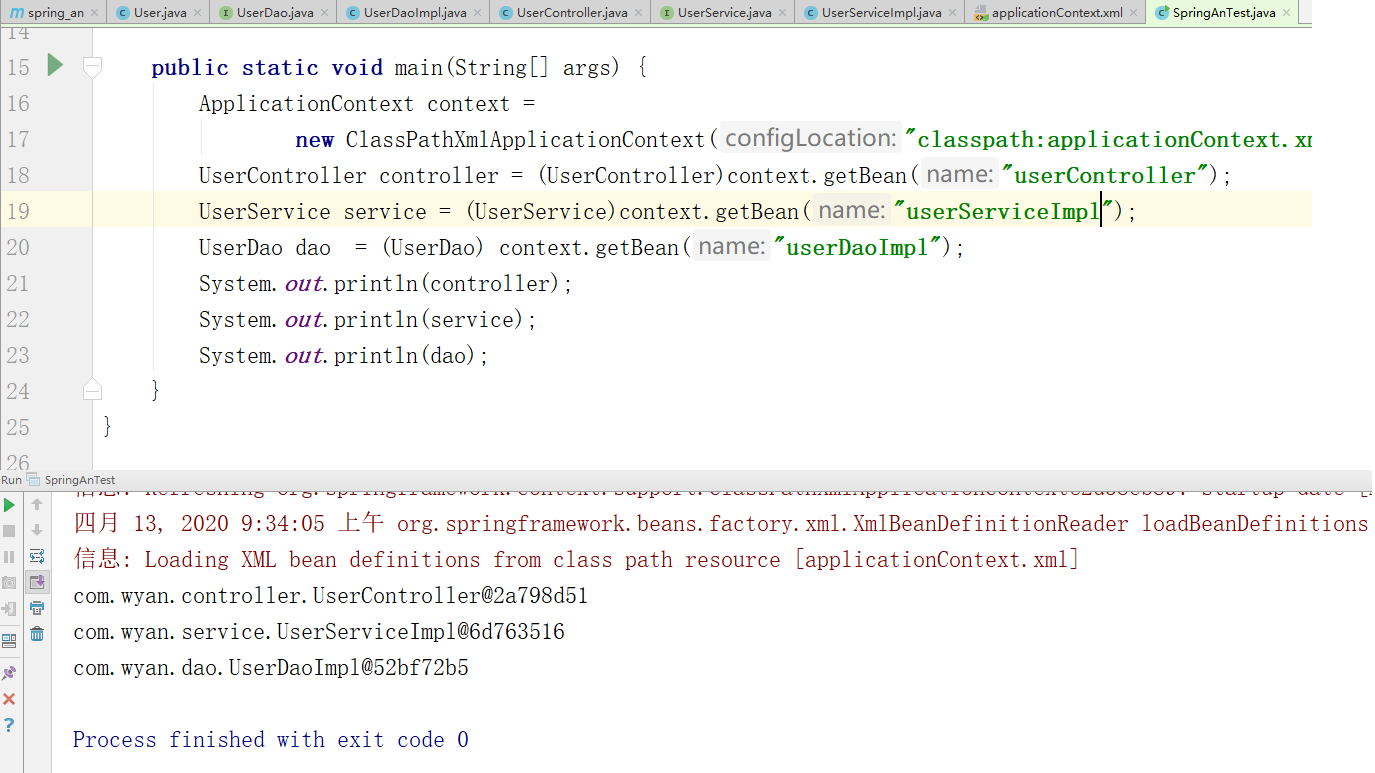Close the UserDaoImpl.java tab
This screenshot has height=773, width=1375.
pos(478,13)
